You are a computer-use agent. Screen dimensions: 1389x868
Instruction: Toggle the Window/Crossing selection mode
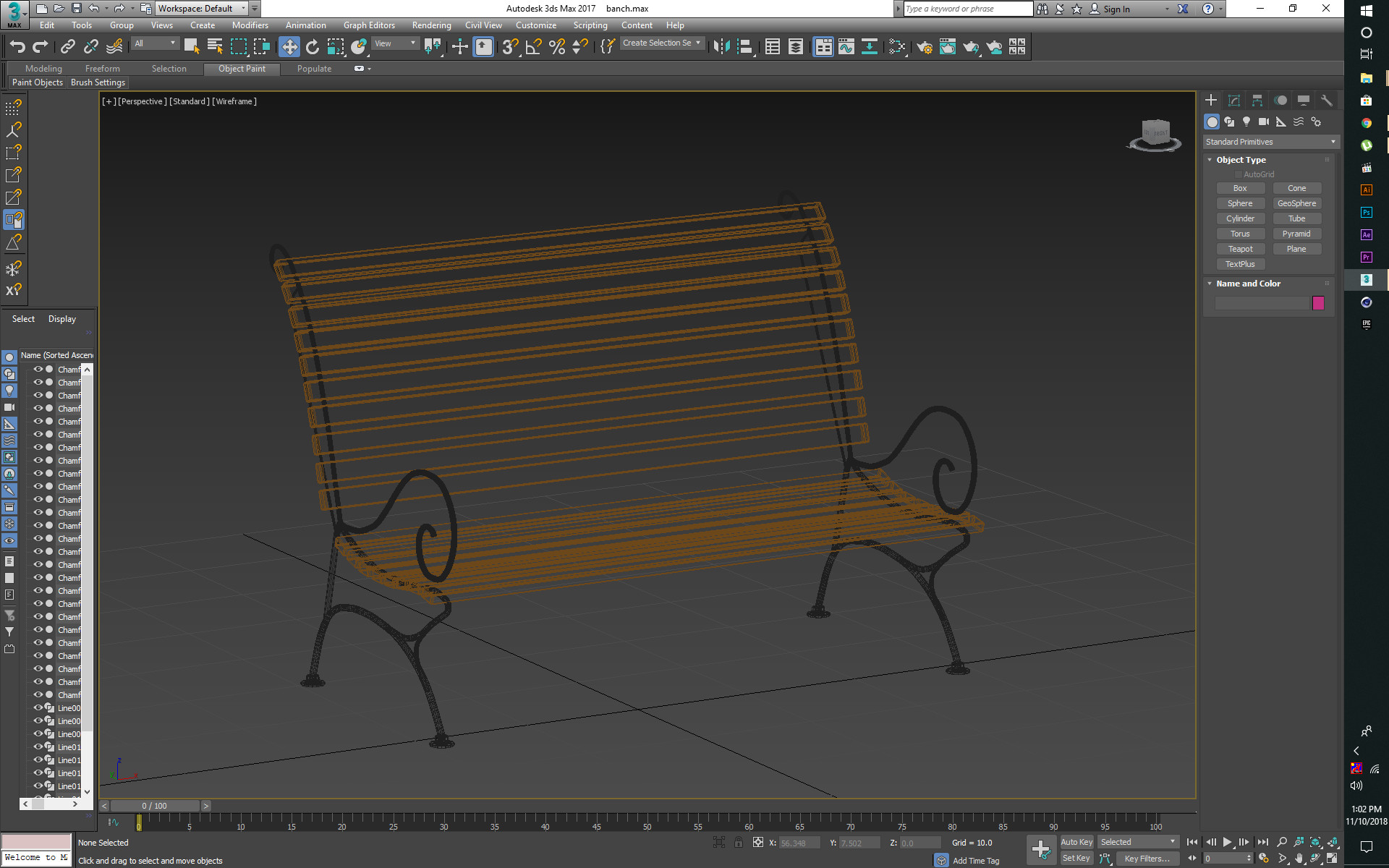(262, 47)
